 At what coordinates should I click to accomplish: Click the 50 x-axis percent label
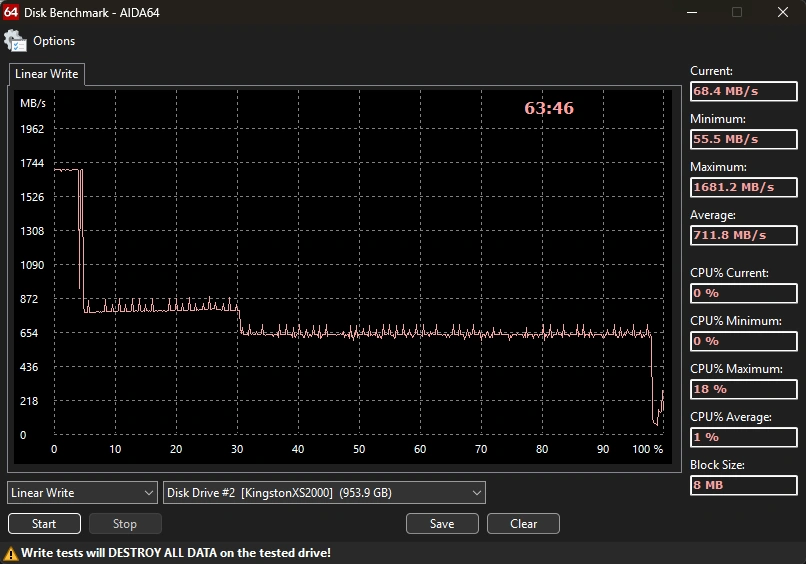(x=359, y=449)
